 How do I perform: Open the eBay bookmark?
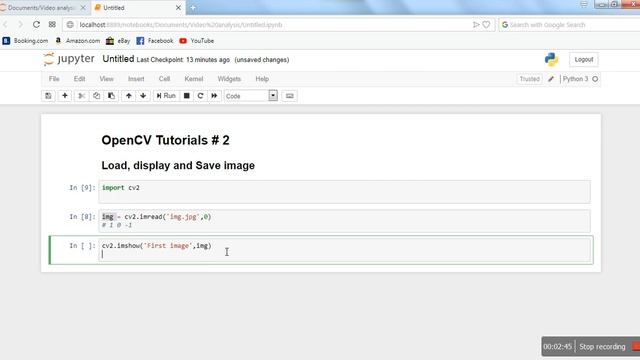(118, 41)
